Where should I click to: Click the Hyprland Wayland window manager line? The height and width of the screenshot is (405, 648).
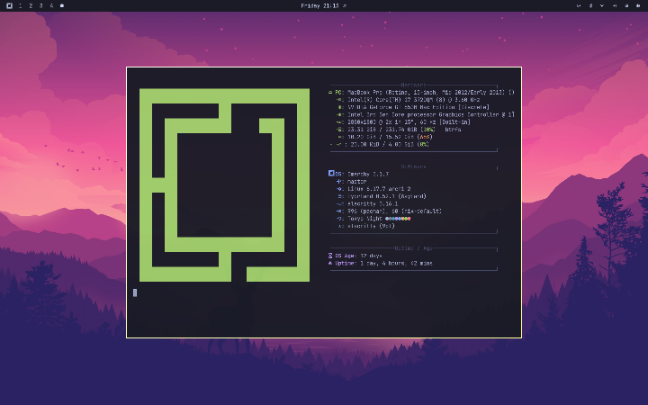381,197
